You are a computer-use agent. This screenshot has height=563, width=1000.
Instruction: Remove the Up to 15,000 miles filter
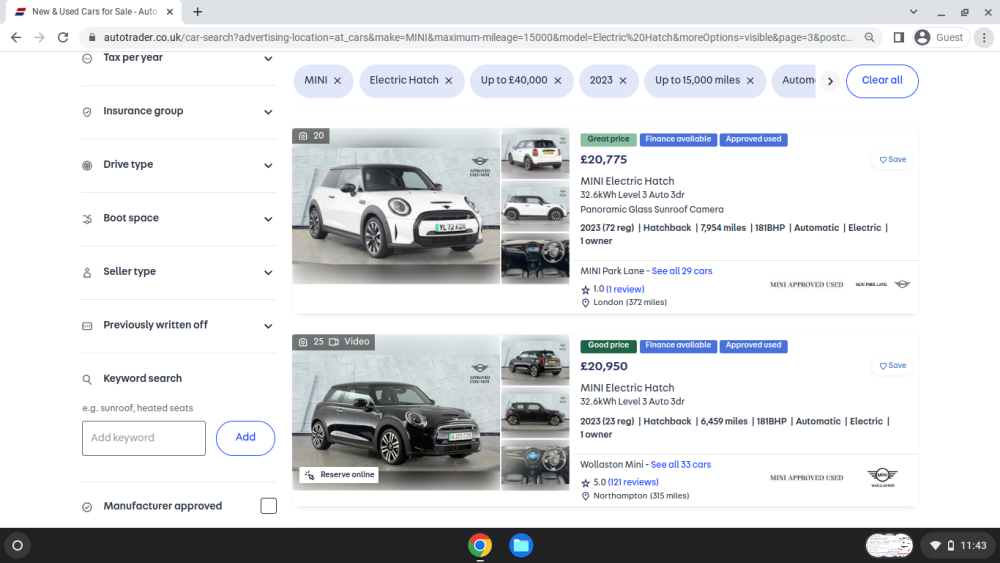click(x=751, y=80)
